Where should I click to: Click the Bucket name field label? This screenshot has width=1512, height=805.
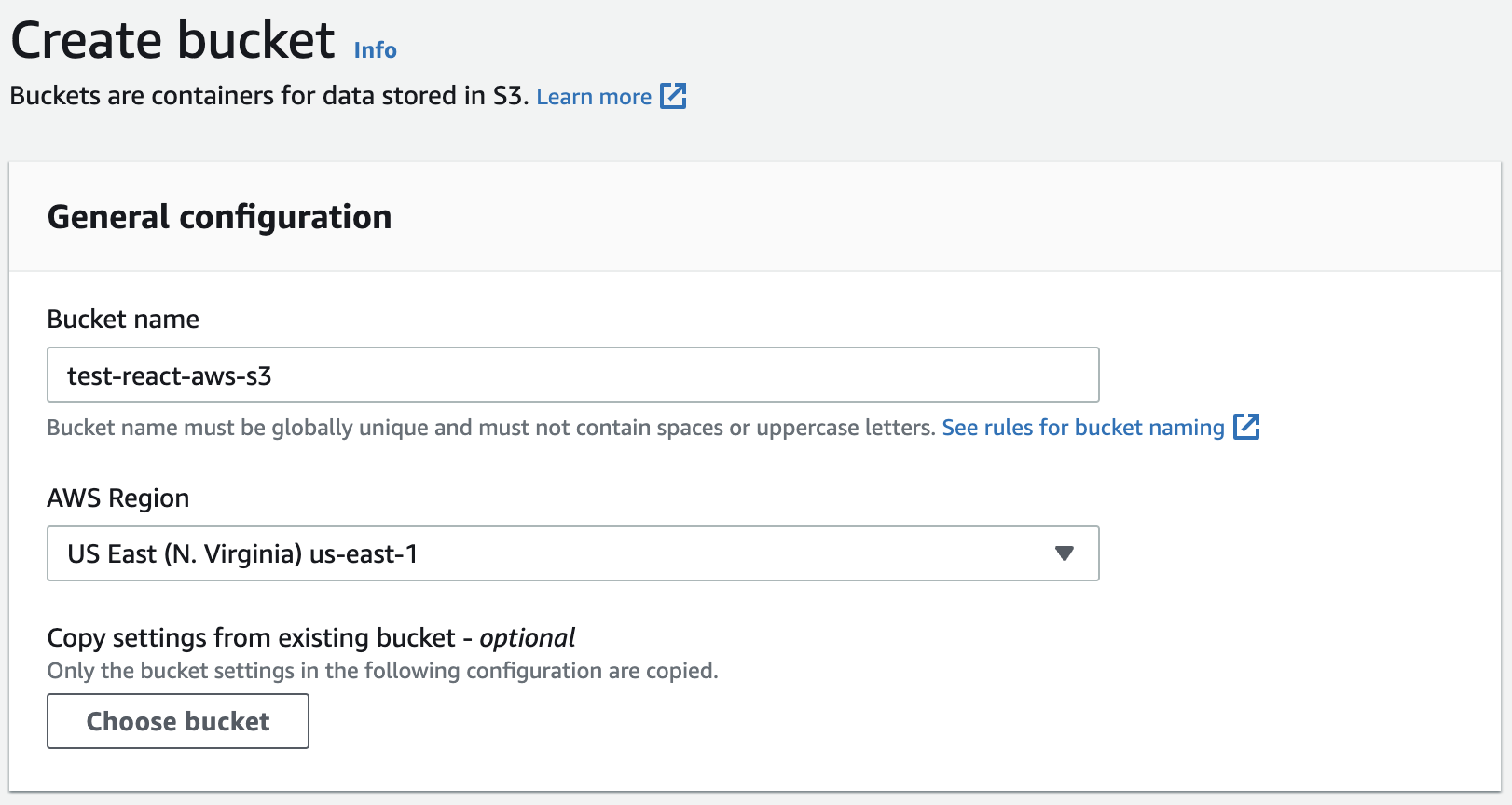tap(123, 320)
